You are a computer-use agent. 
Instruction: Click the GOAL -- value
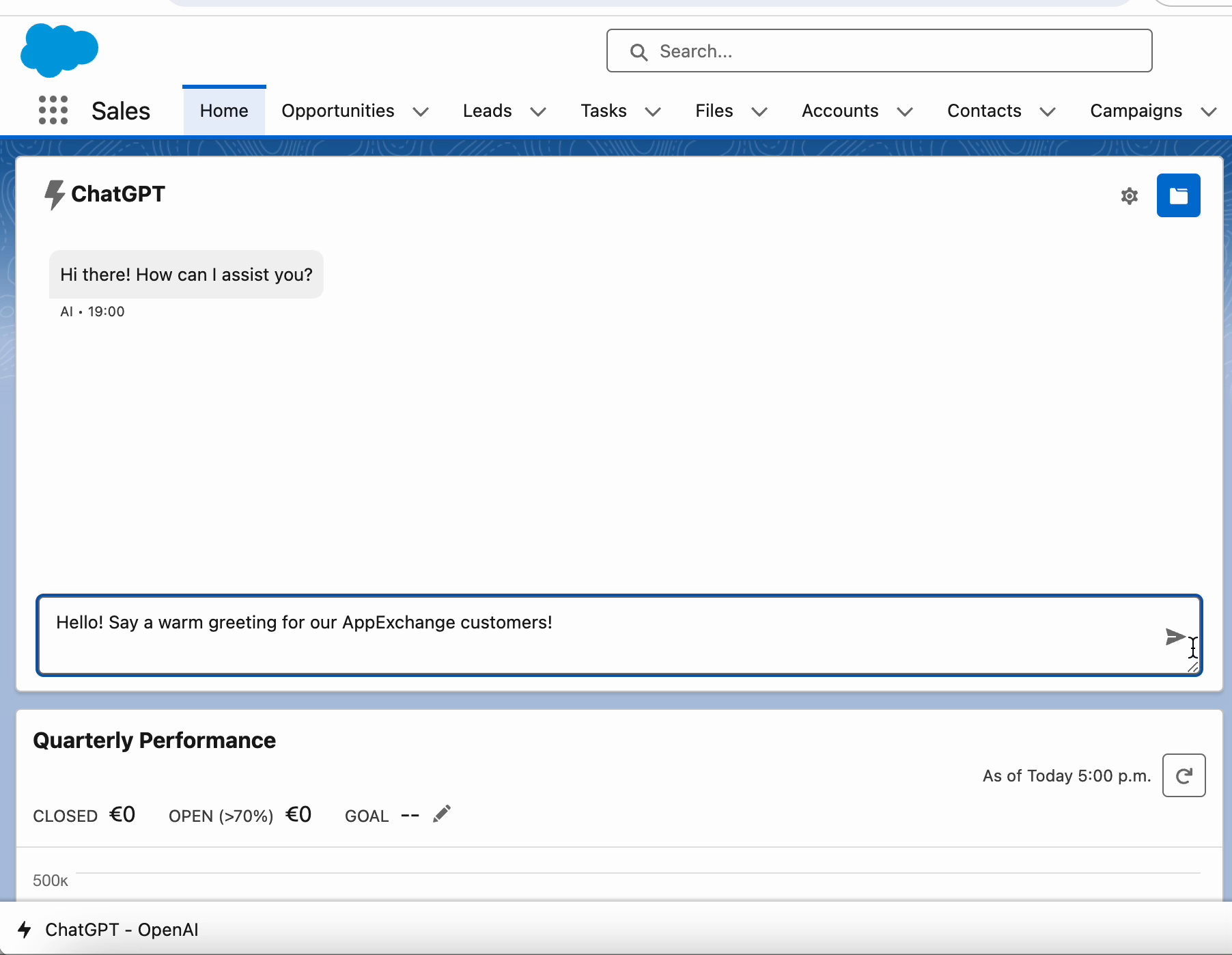pyautogui.click(x=410, y=815)
